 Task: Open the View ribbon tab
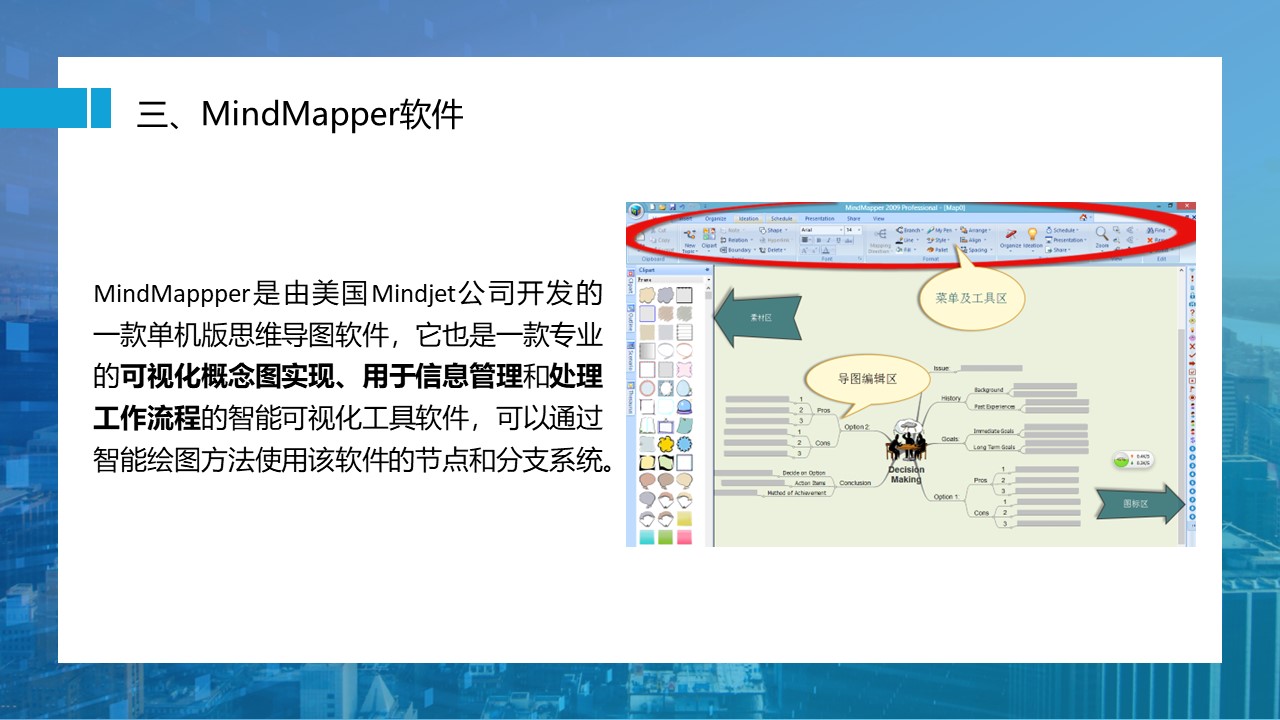[878, 218]
